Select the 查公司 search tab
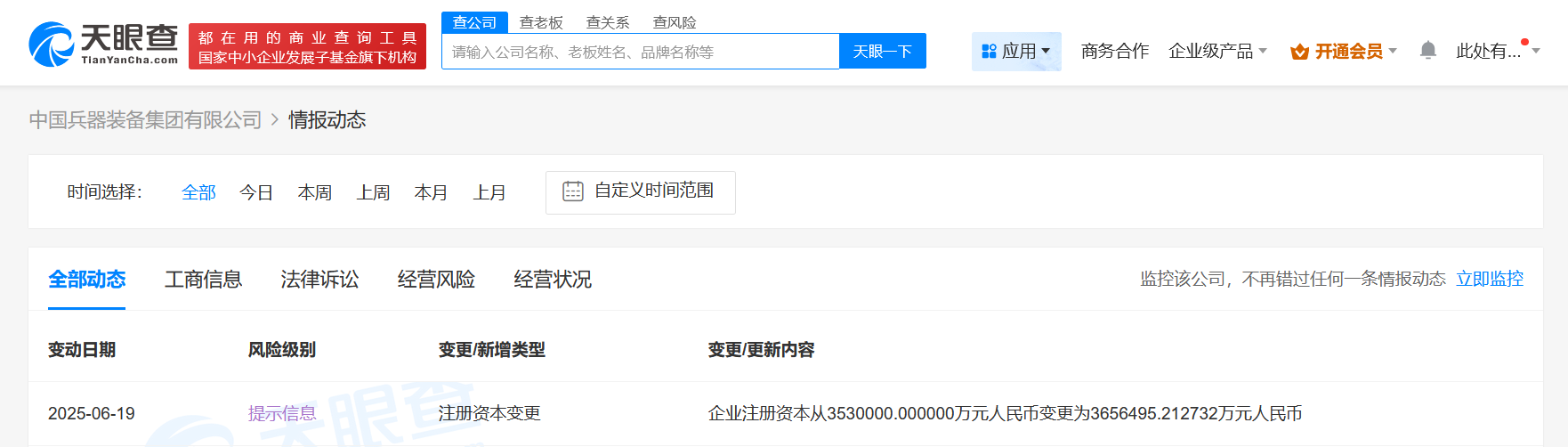This screenshot has height=447, width=1568. coord(474,22)
